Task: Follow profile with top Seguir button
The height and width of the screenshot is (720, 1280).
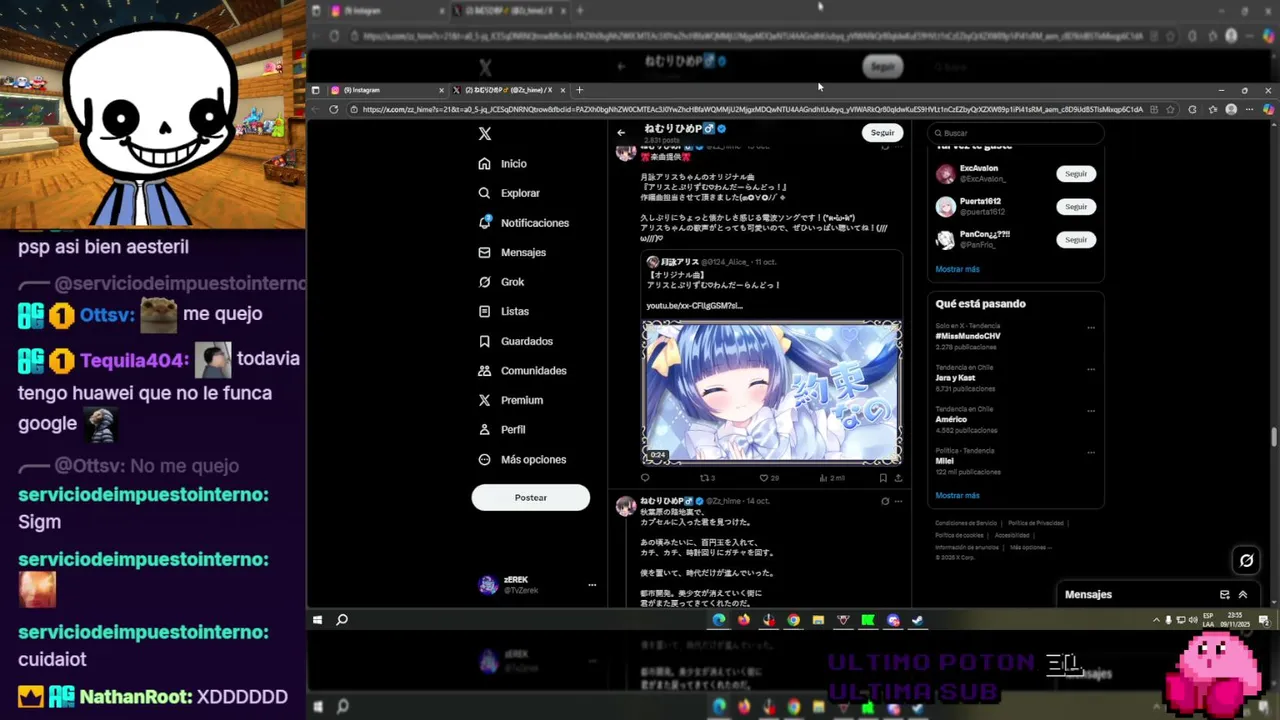Action: pos(882,132)
